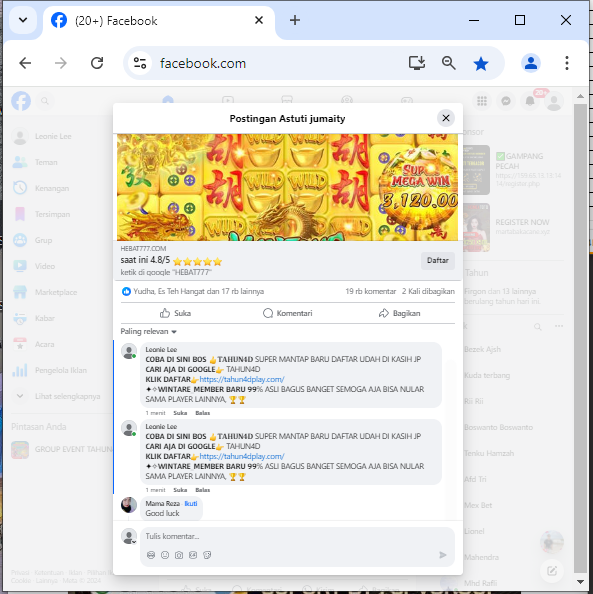Open the tab search dropdown arrow
The width and height of the screenshot is (593, 594).
pos(23,20)
